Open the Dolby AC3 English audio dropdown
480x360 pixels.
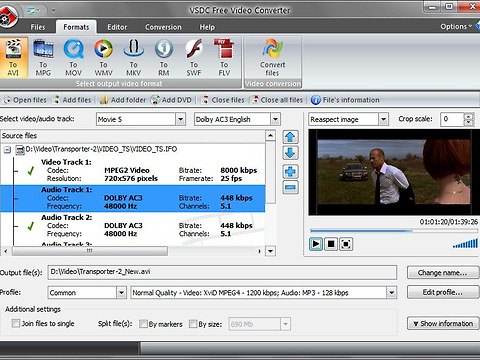tap(275, 119)
